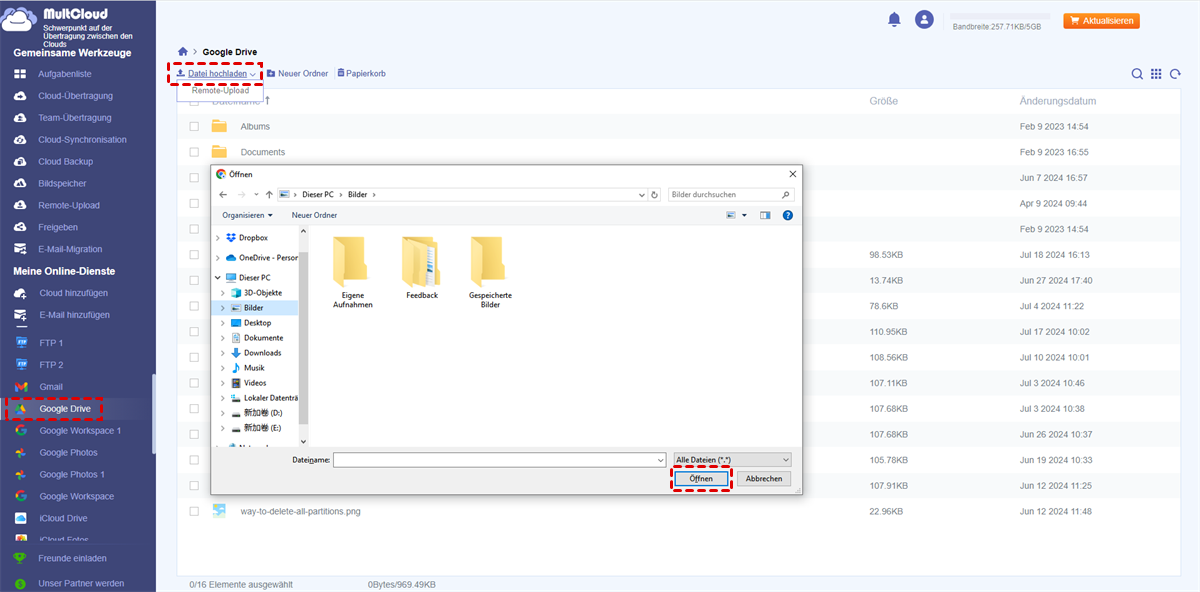Image resolution: width=1200 pixels, height=592 pixels.
Task: Open the dialog help icon
Action: click(787, 215)
